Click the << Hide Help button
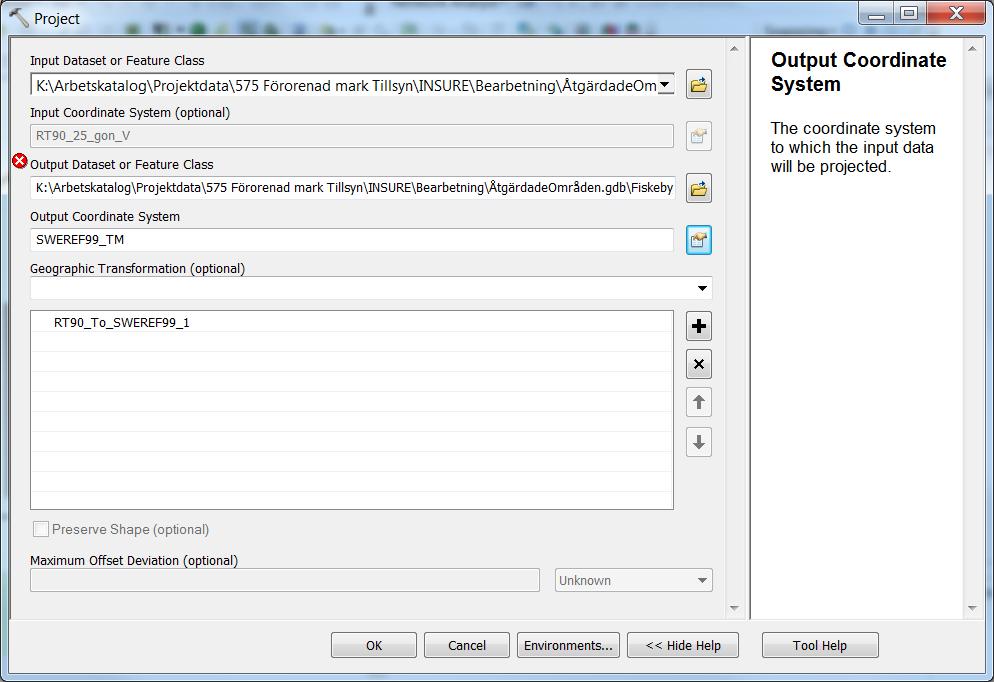This screenshot has width=994, height=682. [683, 645]
